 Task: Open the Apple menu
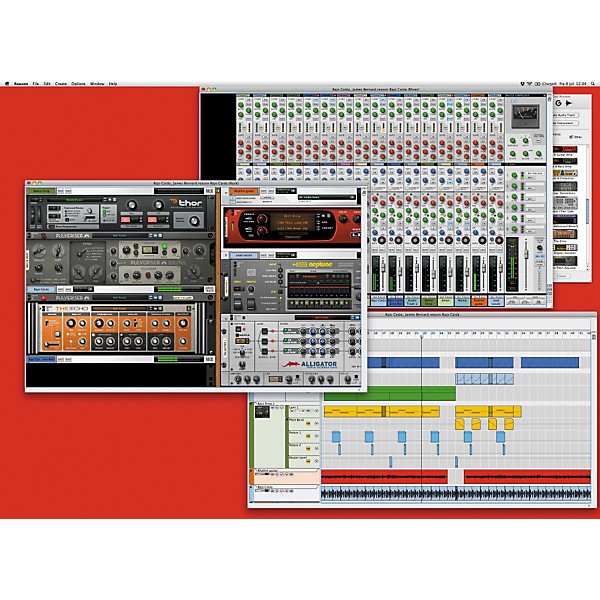(x=7, y=83)
